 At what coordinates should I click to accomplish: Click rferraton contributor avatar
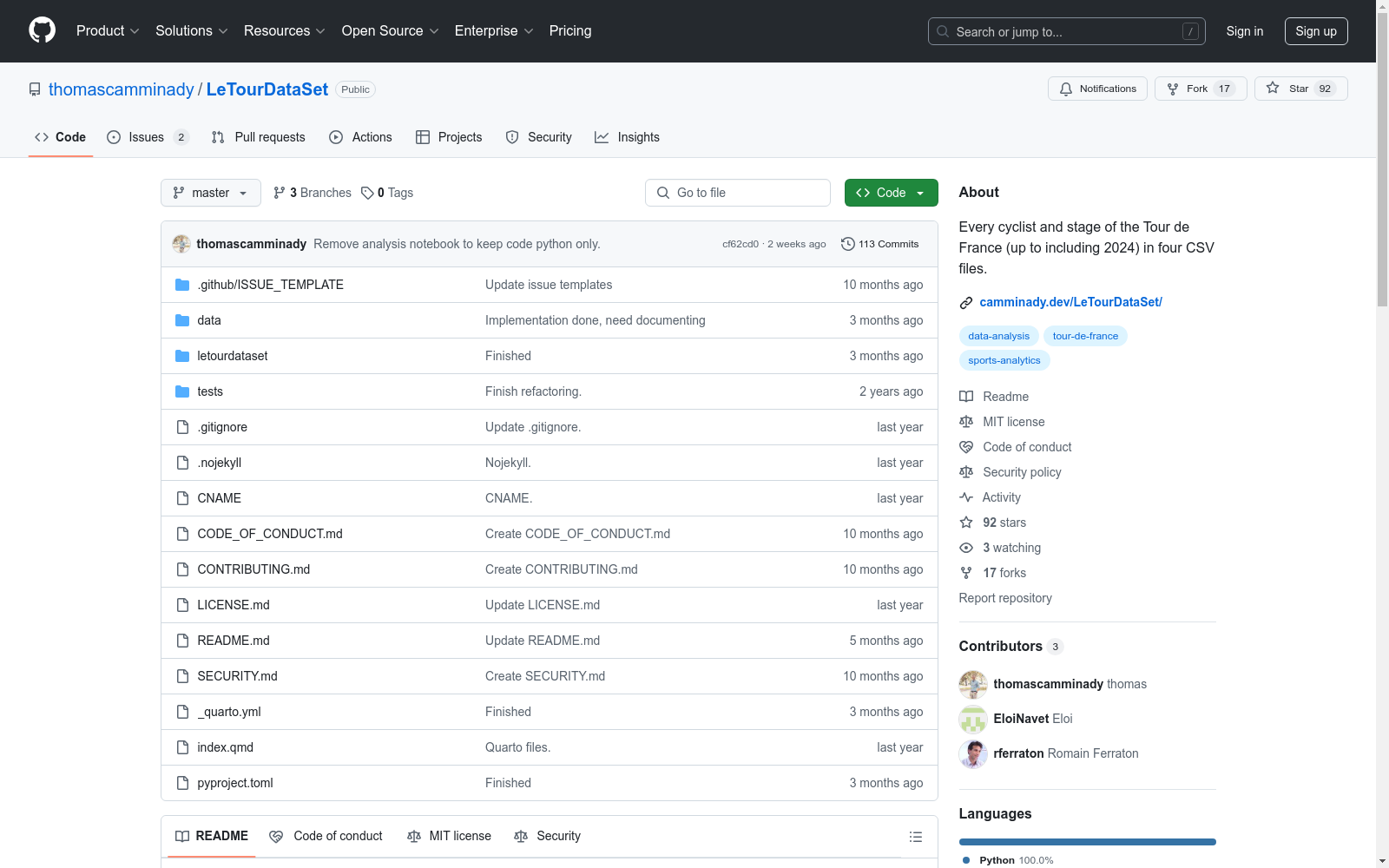[973, 753]
